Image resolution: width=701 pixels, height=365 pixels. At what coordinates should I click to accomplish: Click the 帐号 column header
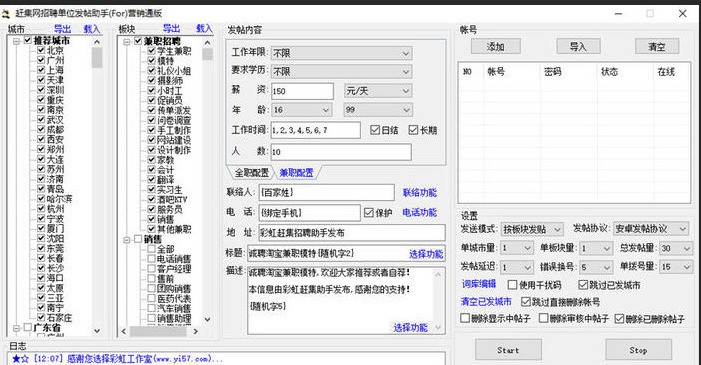(x=511, y=72)
